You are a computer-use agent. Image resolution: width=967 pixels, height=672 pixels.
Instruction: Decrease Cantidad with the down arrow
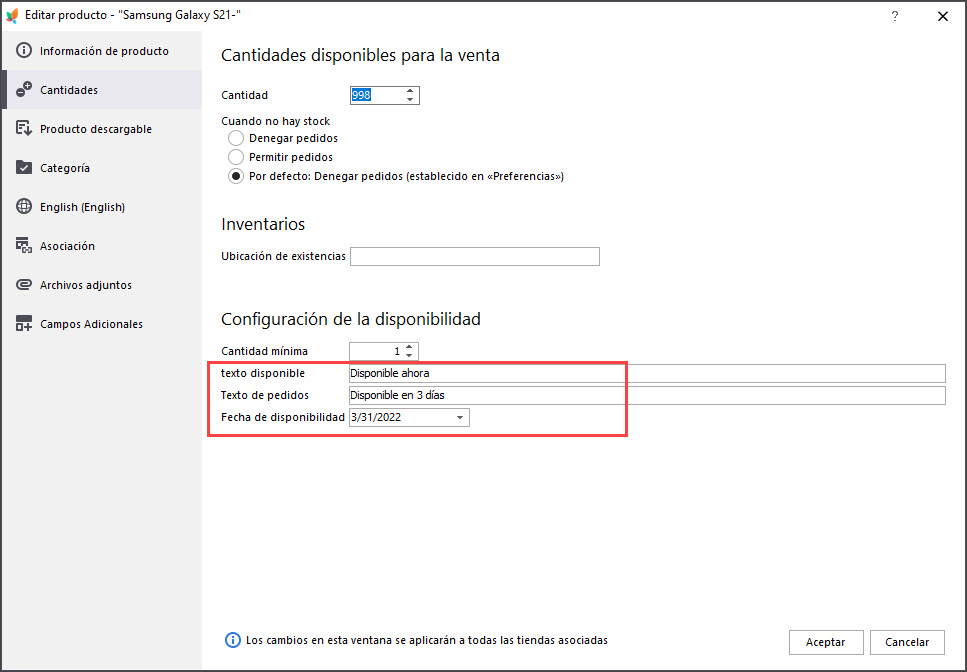pyautogui.click(x=410, y=99)
